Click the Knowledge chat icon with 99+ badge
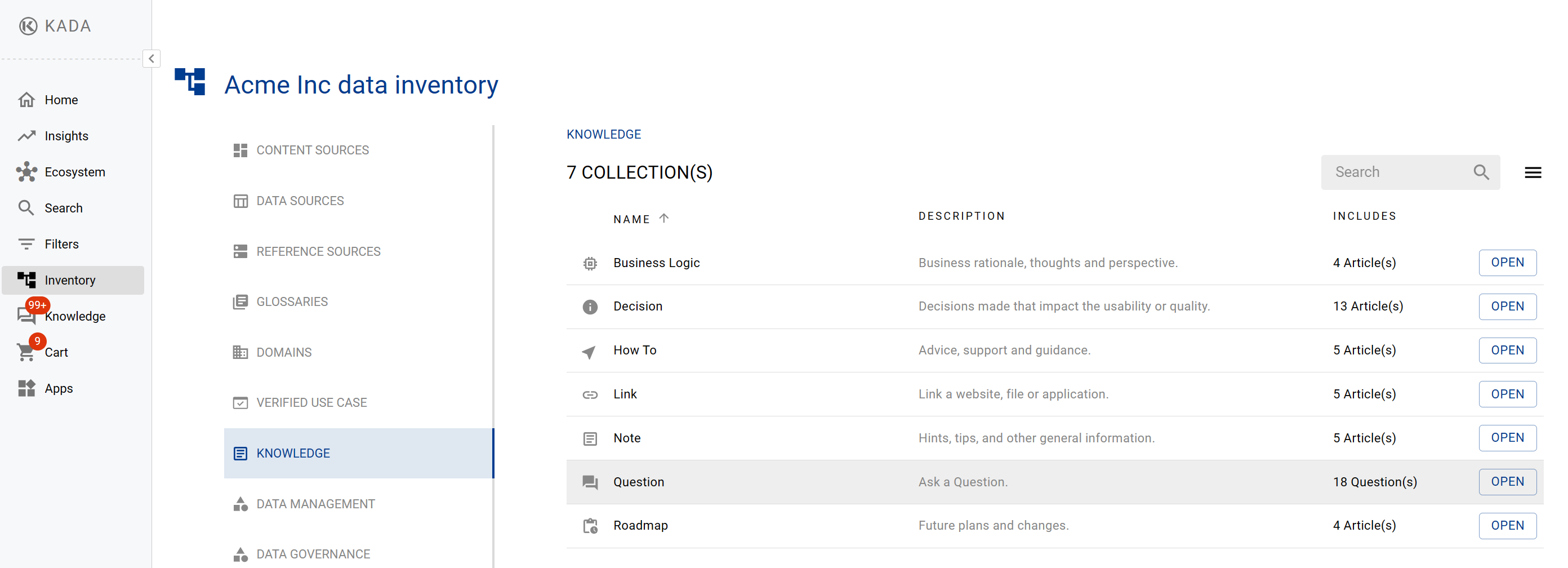1568x568 pixels. (26, 315)
